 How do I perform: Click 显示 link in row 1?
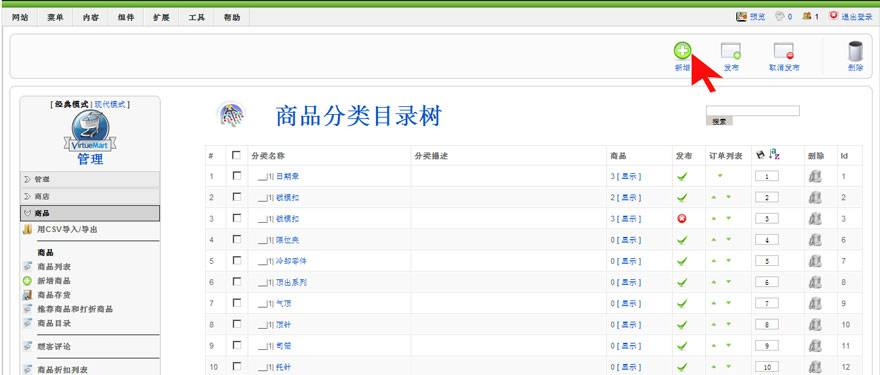(629, 176)
